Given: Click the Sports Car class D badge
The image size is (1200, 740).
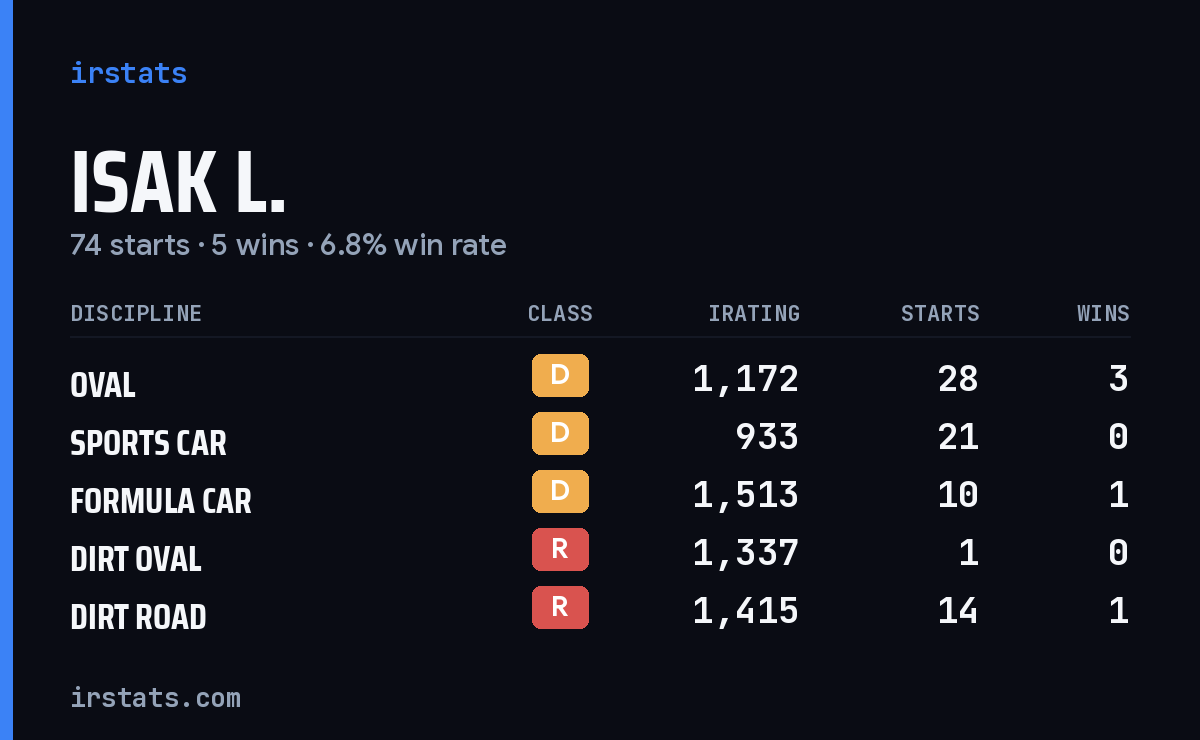Looking at the screenshot, I should pos(560,434).
